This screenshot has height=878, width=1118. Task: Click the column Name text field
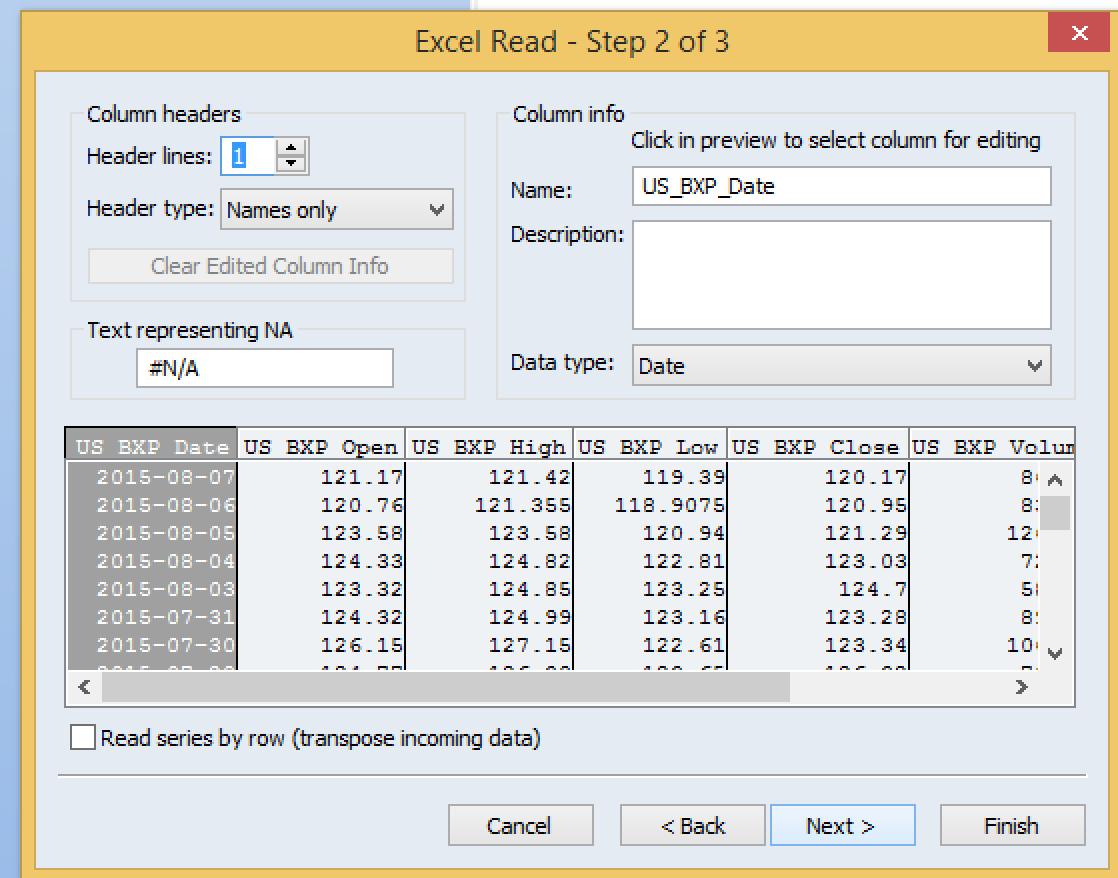841,186
